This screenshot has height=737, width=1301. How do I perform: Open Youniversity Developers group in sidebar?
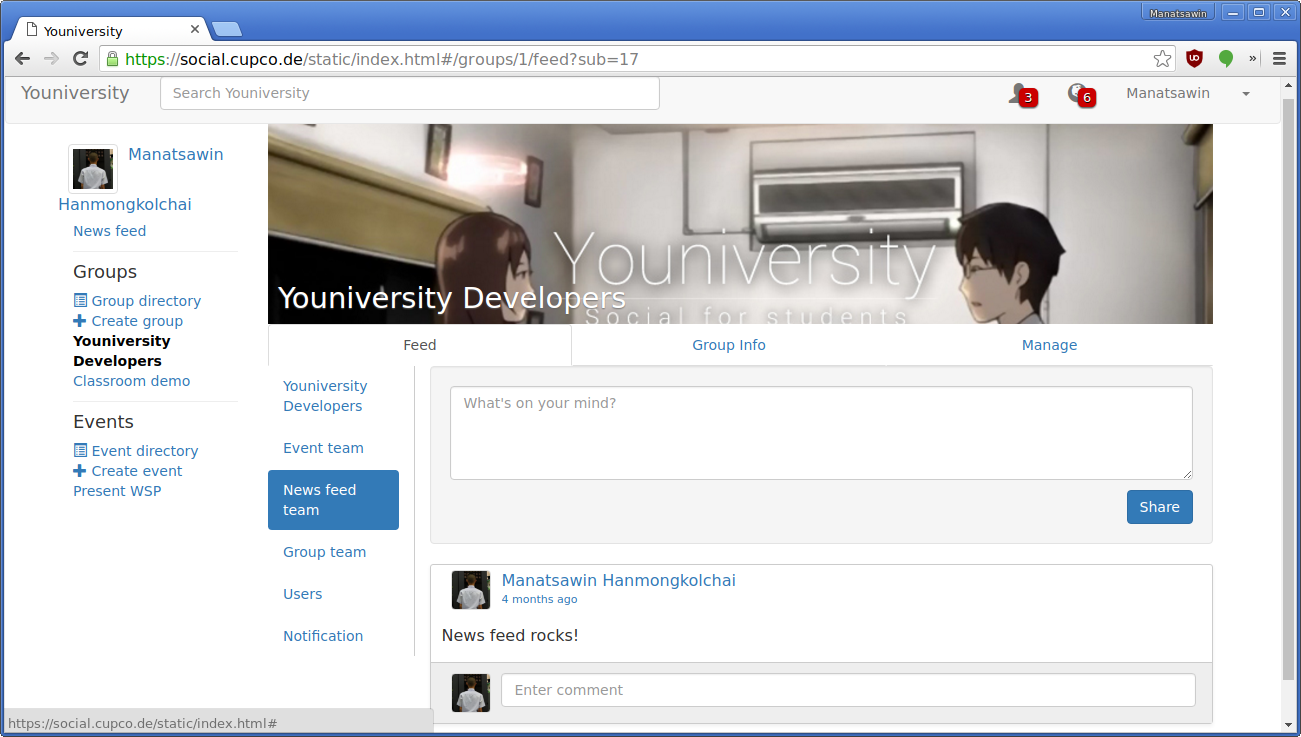[121, 351]
